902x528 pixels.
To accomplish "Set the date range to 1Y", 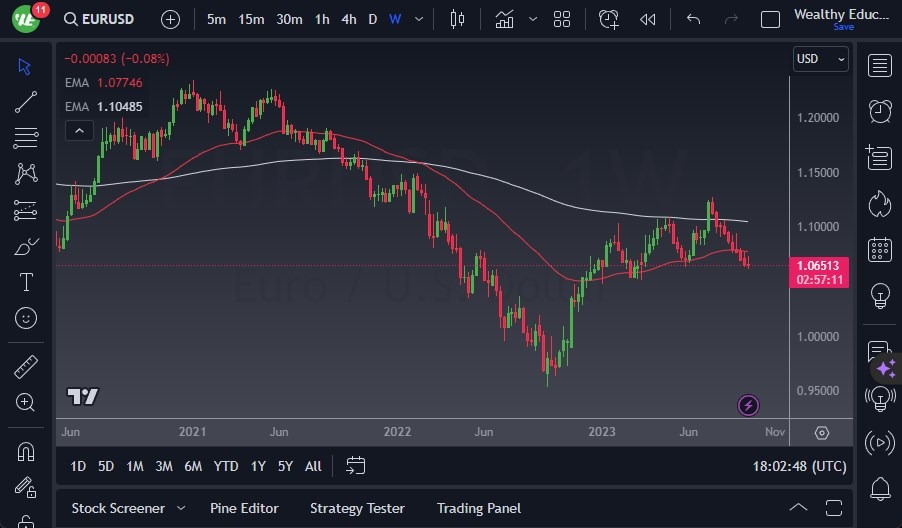I will click(258, 466).
